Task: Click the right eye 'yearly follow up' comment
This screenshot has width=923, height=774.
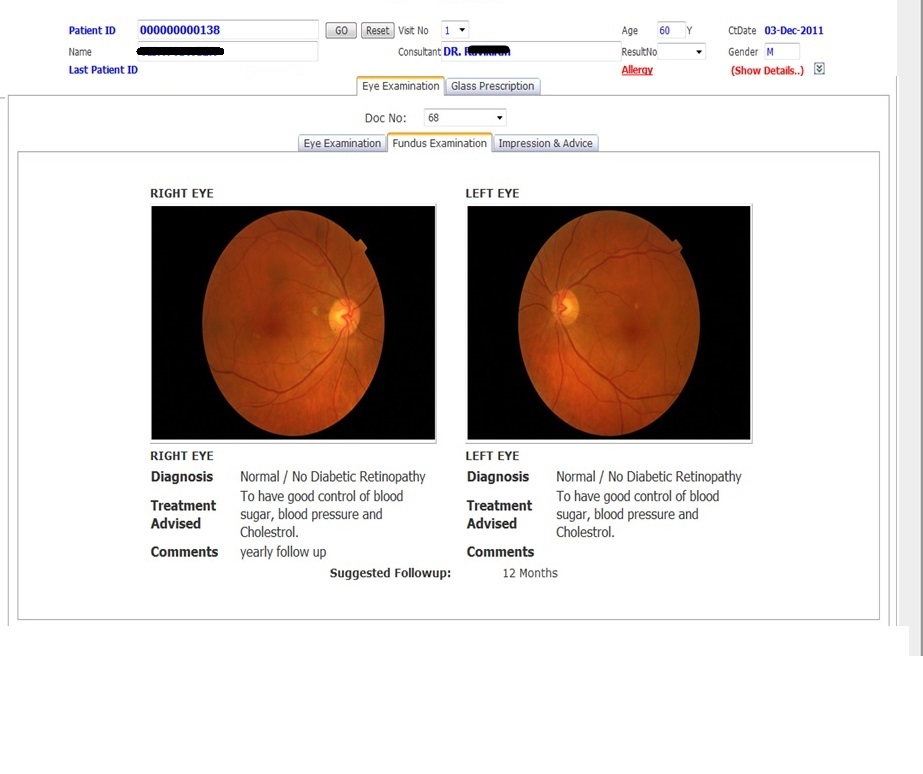Action: click(283, 552)
